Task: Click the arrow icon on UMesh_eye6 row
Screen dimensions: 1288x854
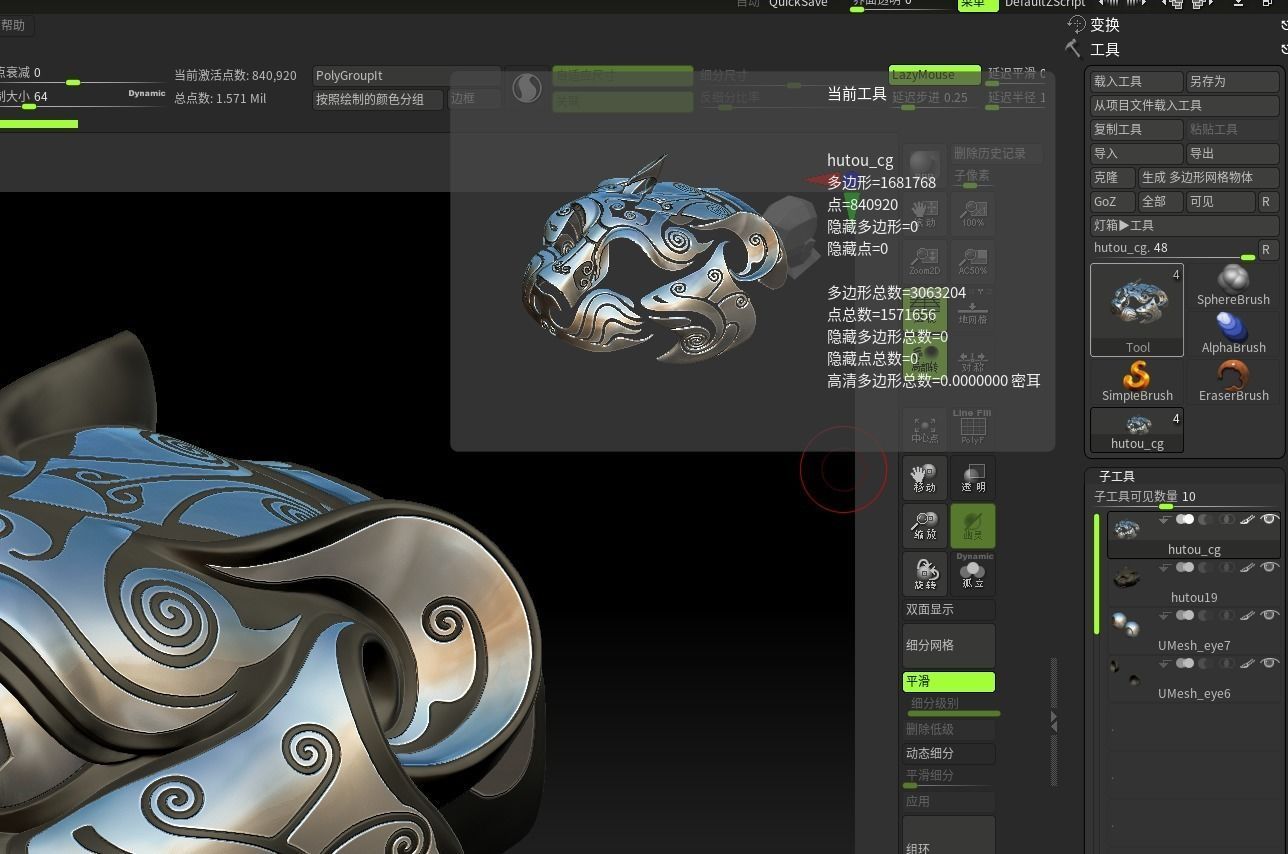Action: (x=1164, y=663)
